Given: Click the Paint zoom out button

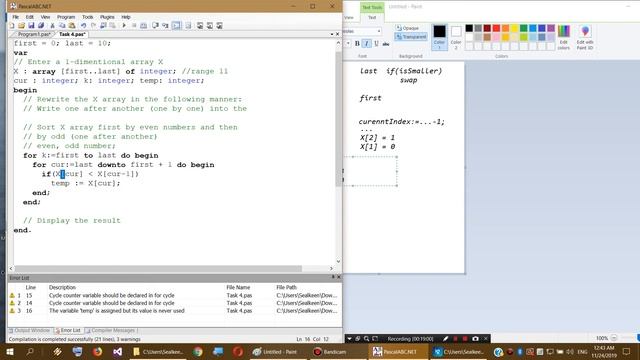Looking at the screenshot, I should pos(614,338).
